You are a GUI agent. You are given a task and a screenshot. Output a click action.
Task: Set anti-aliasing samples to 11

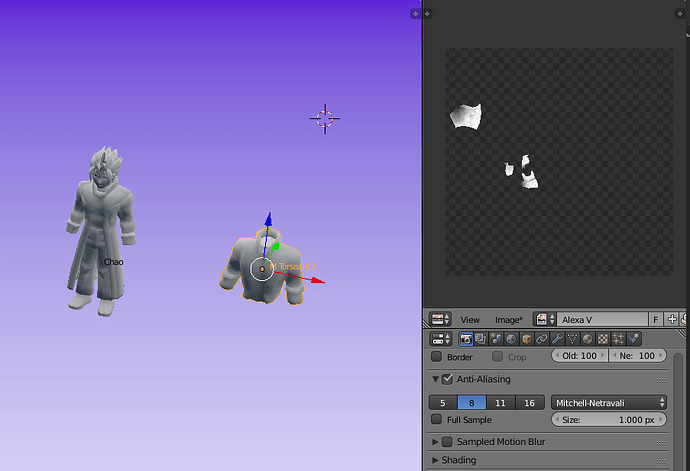[501, 403]
